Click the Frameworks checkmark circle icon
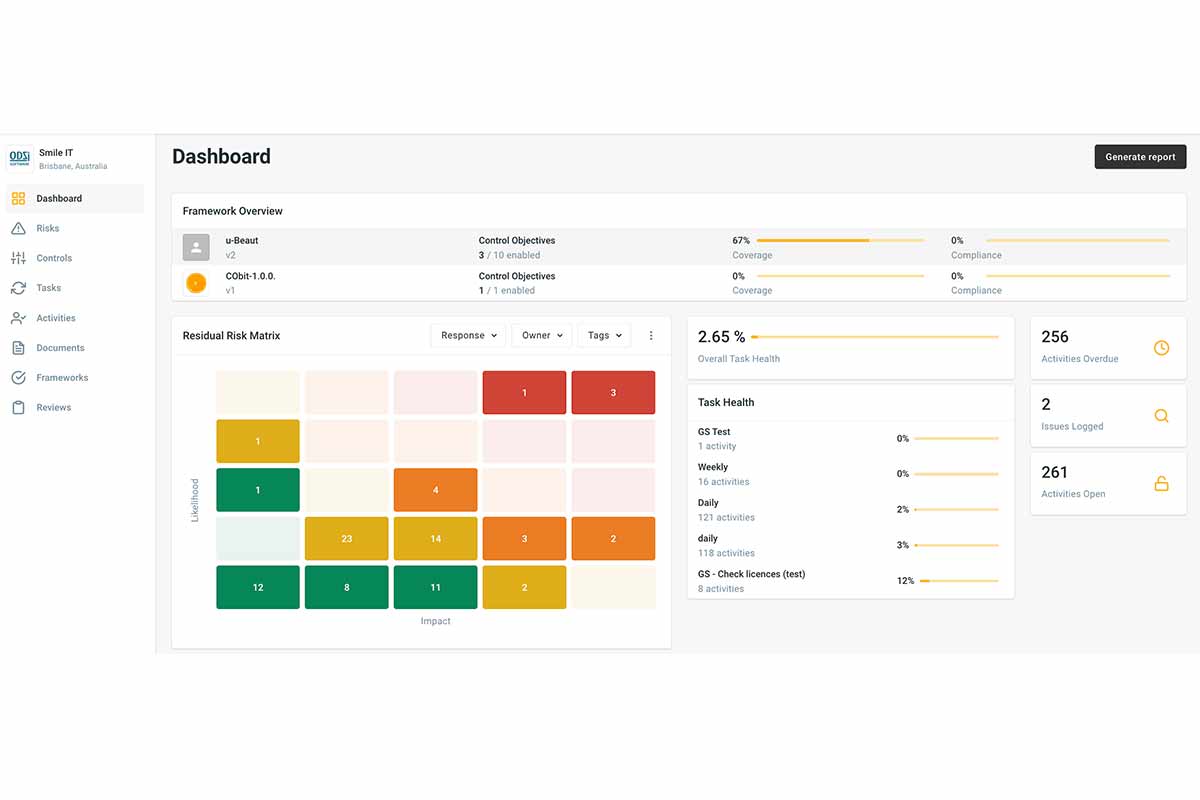This screenshot has height=800, width=1200. click(18, 378)
